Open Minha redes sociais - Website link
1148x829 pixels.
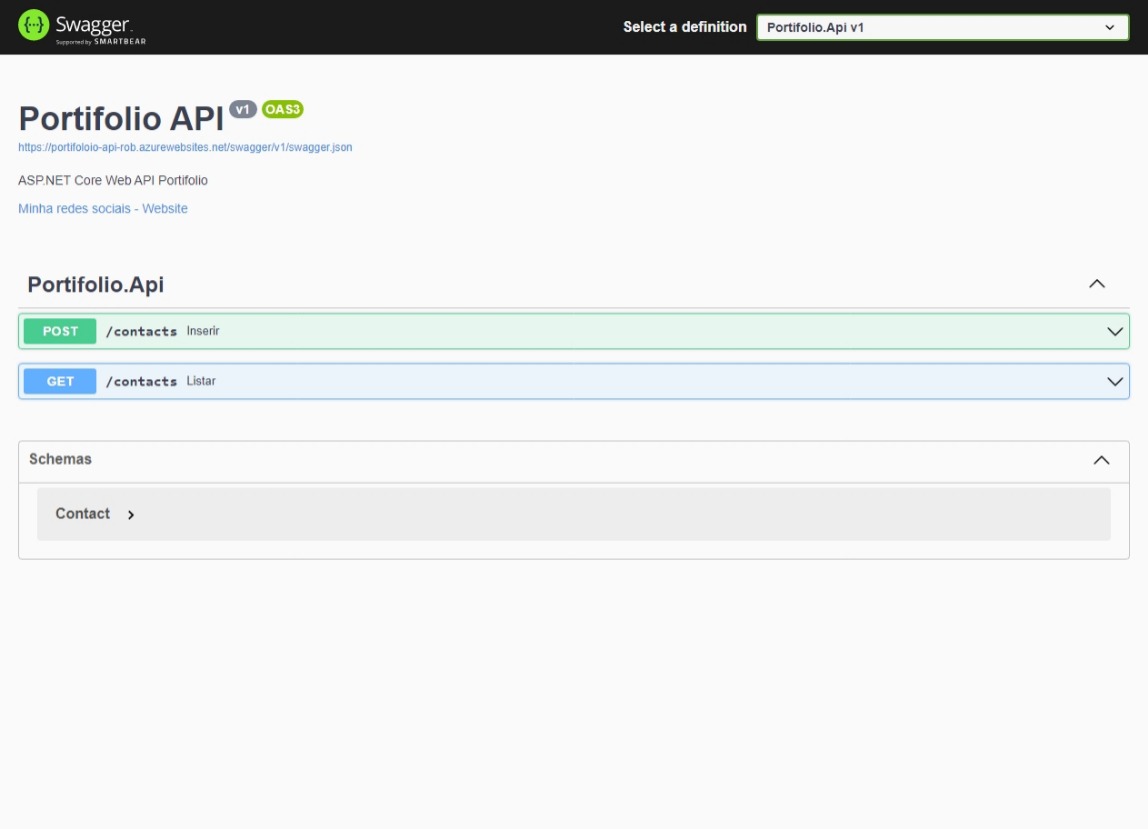(x=102, y=209)
